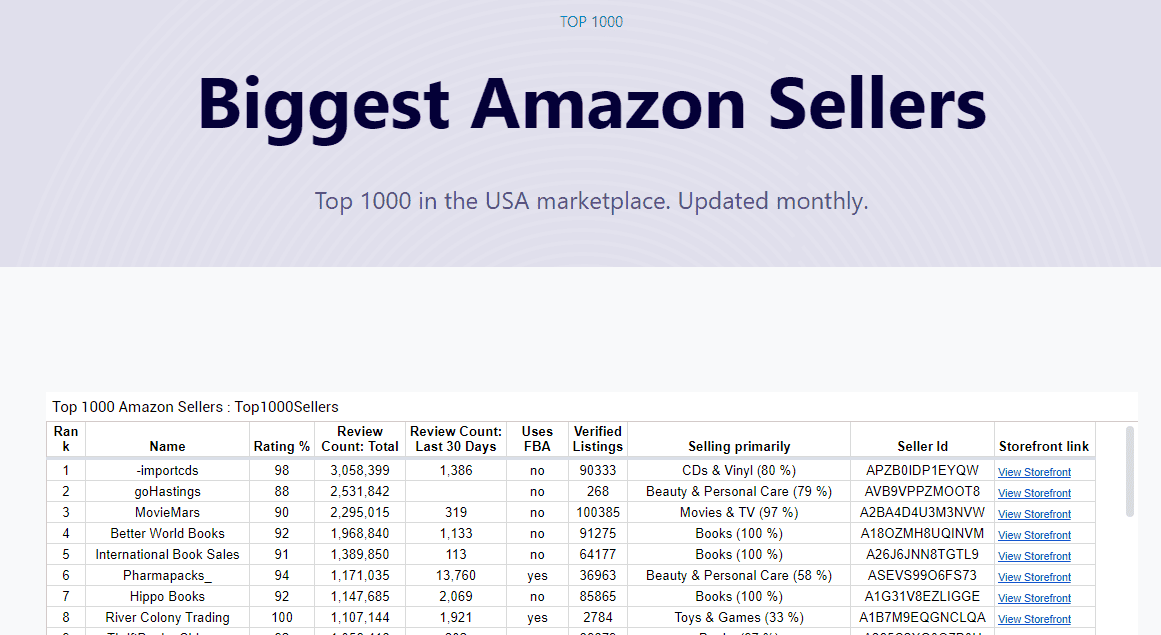The height and width of the screenshot is (635, 1161).
Task: Open View Storefront for MovieMars
Action: [1034, 514]
